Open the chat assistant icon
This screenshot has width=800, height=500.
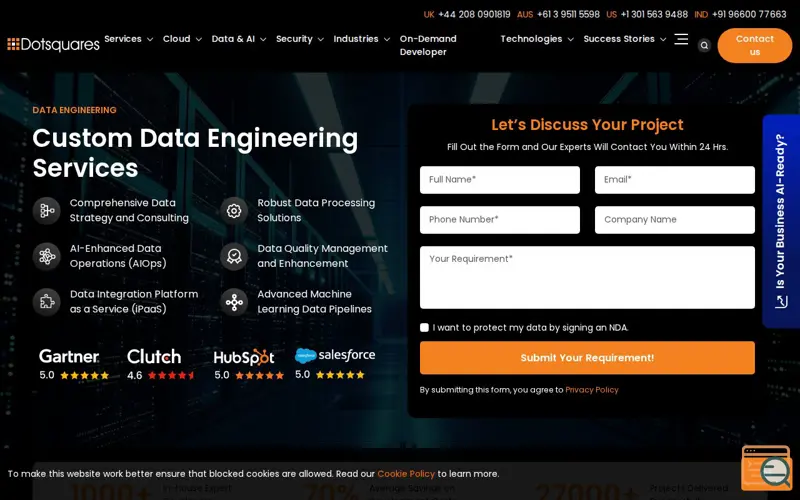click(767, 468)
